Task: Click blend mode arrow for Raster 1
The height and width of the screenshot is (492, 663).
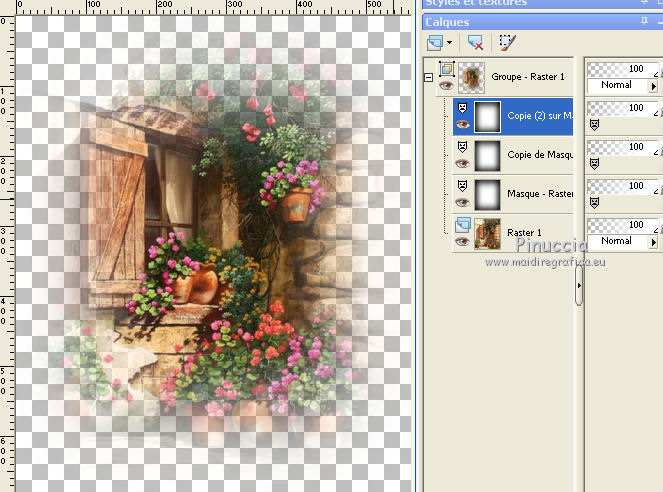Action: (x=654, y=242)
